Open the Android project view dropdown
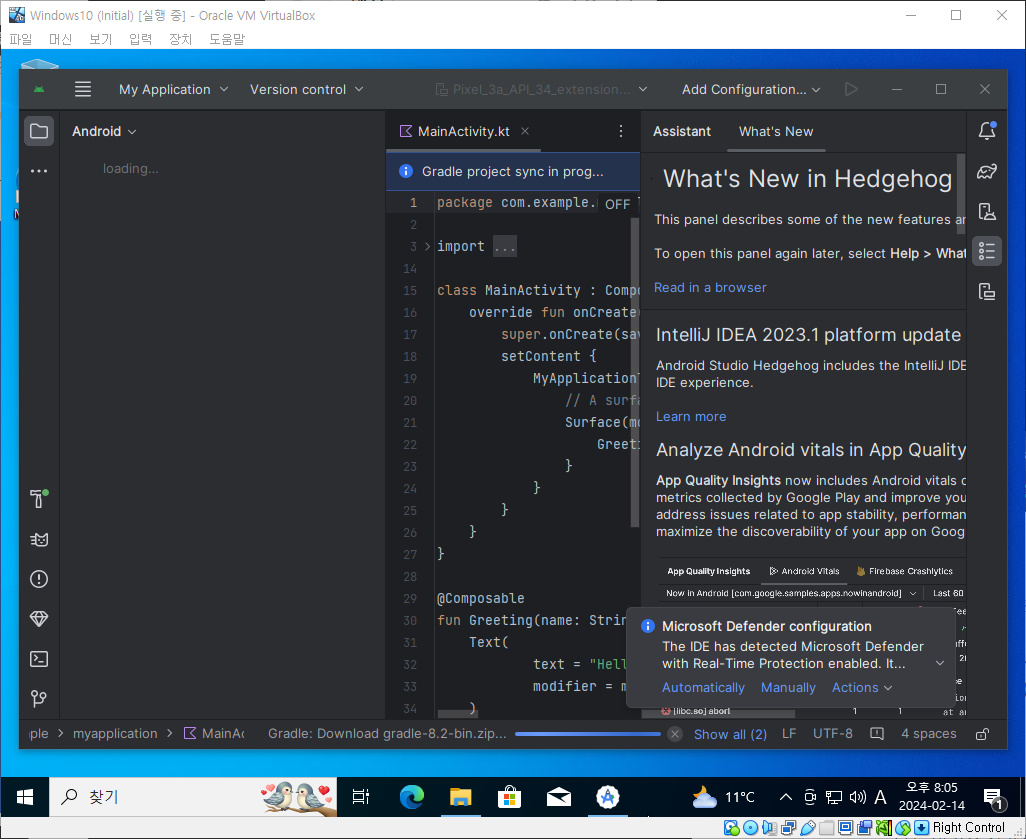1026x839 pixels. pyautogui.click(x=104, y=131)
